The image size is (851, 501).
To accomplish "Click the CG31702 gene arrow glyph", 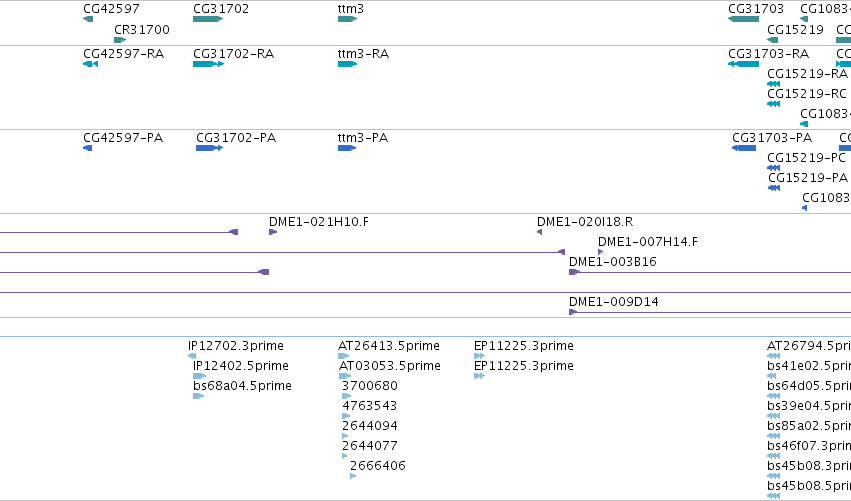I will point(208,19).
